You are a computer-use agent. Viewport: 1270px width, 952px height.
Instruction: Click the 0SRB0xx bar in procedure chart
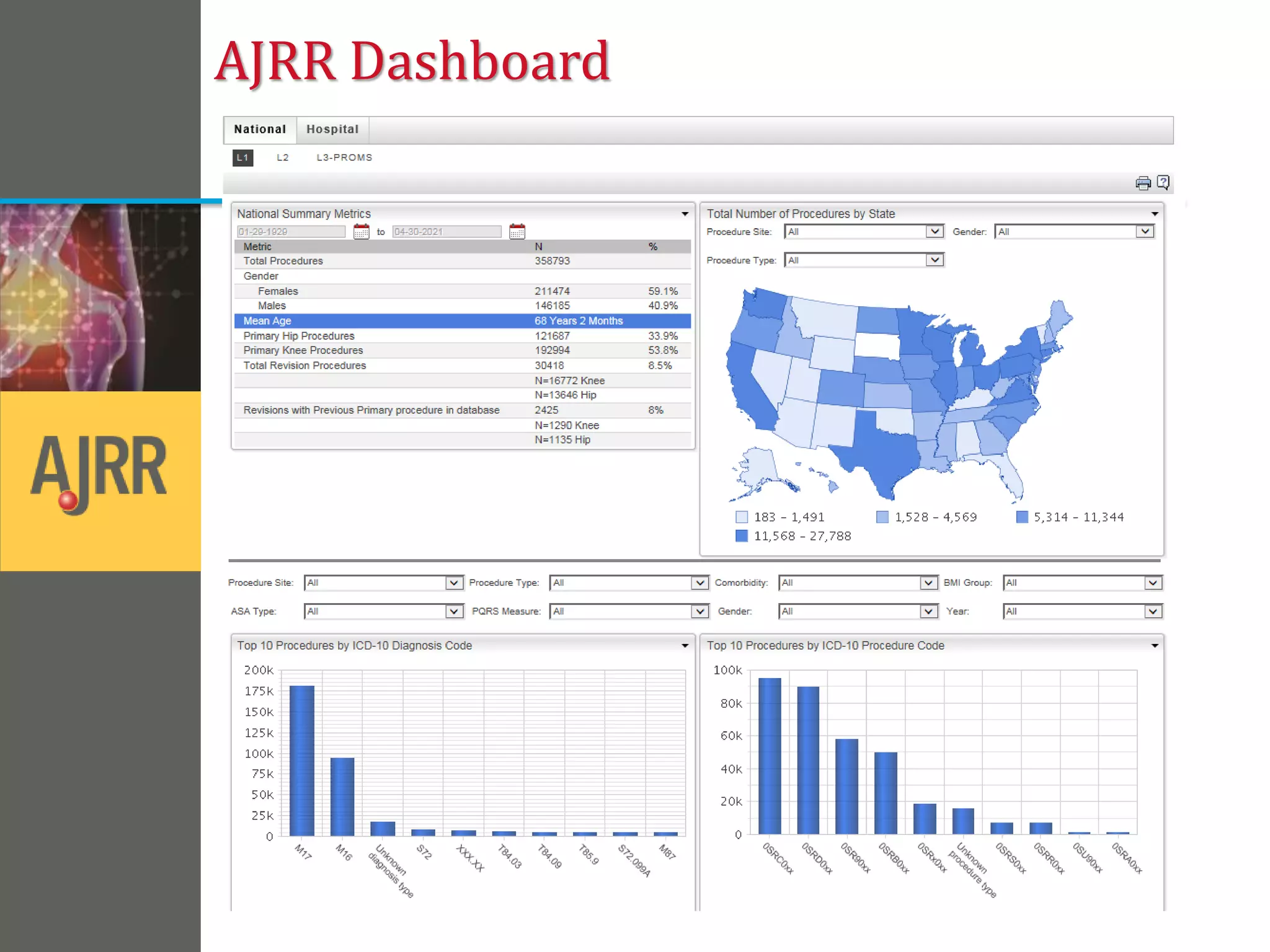(886, 793)
